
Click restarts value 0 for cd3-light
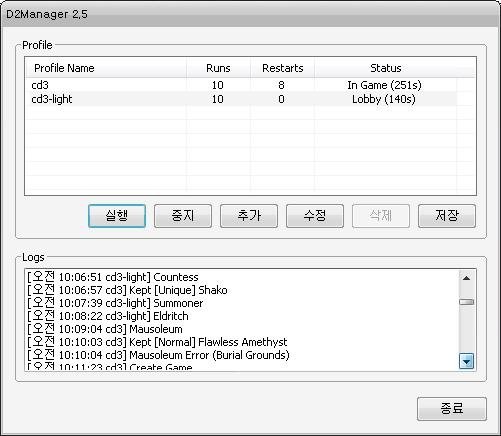pos(281,99)
